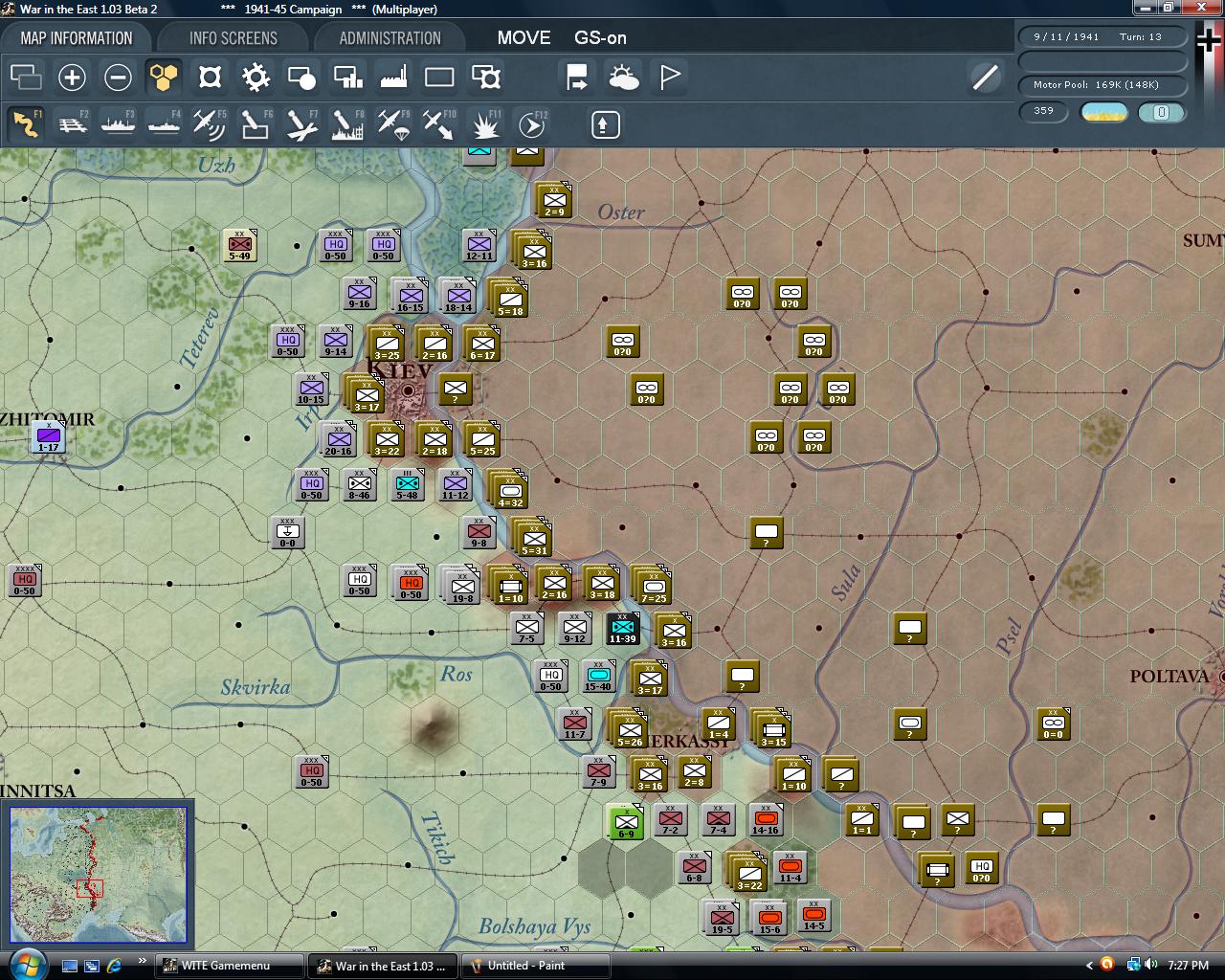Click the diagonal line icon near date panel
The height and width of the screenshot is (980, 1225).
(x=985, y=78)
